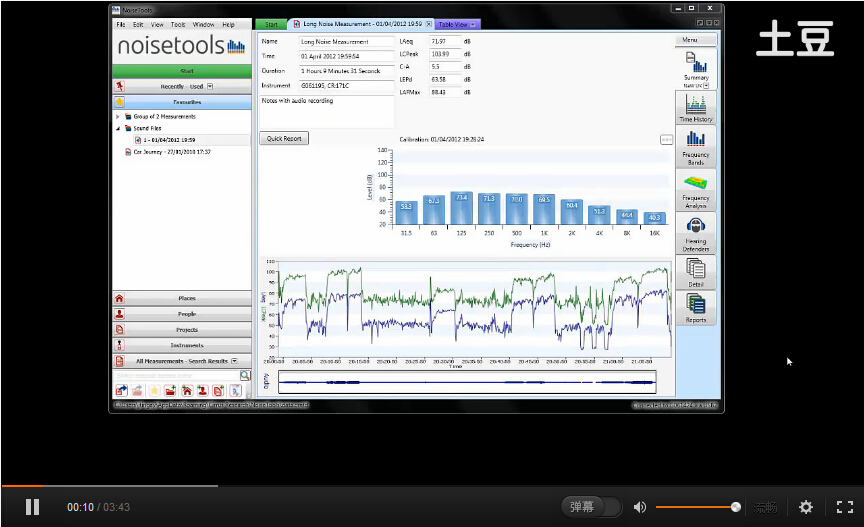
Task: Click the add project toolbar icon
Action: (219, 391)
